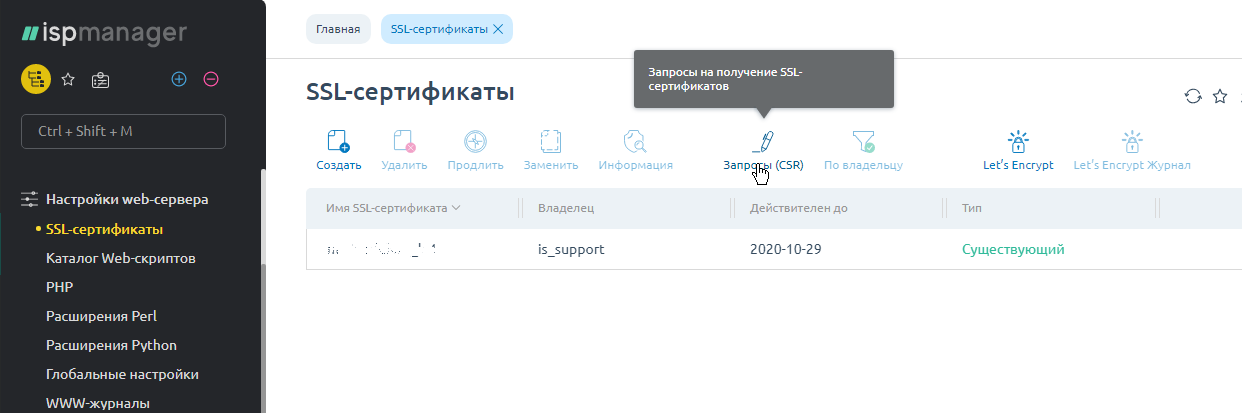Click the ispmanager logo
1242x413 pixels.
103,34
